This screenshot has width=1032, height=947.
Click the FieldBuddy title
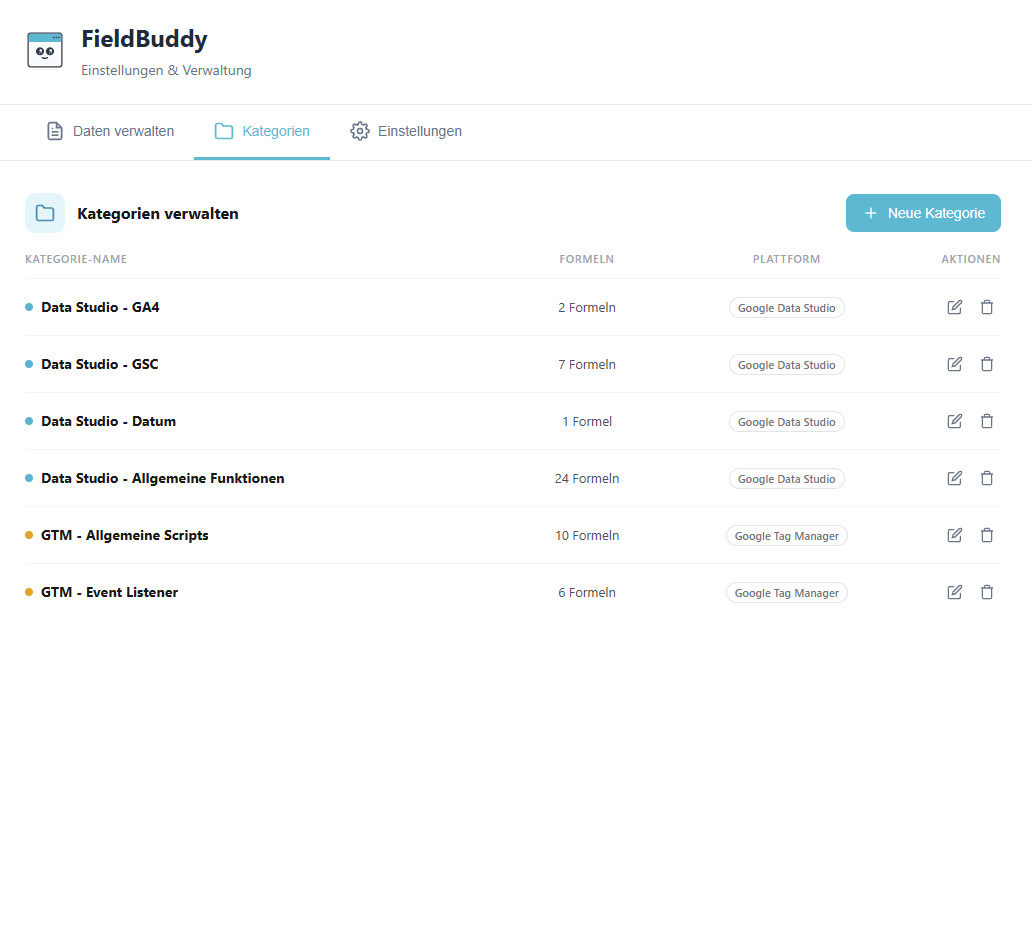144,39
